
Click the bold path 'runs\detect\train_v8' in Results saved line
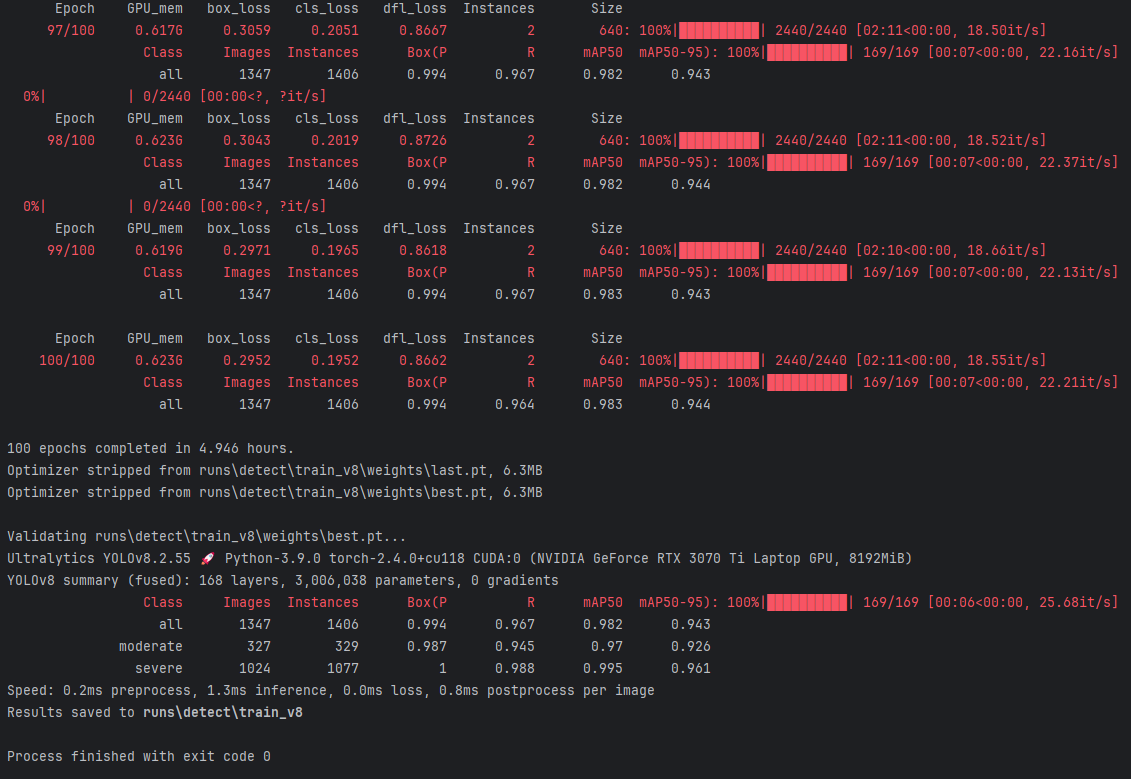(223, 713)
